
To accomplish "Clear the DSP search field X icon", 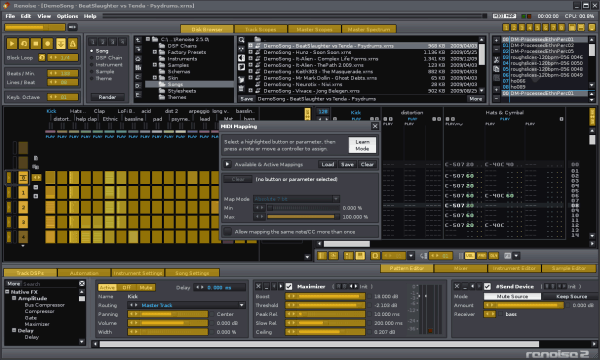I will tap(82, 283).
